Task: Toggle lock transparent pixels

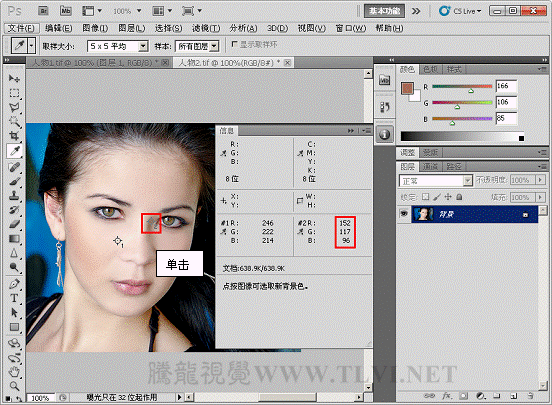Action: 426,197
